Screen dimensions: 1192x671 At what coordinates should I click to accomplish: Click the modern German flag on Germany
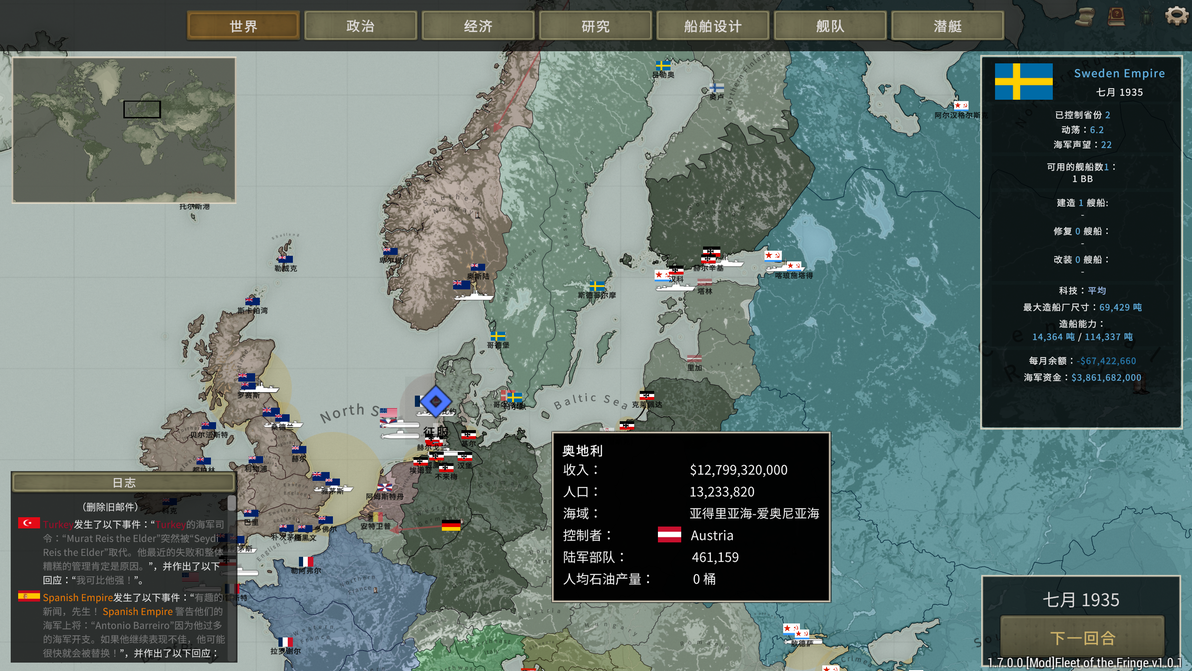[451, 525]
